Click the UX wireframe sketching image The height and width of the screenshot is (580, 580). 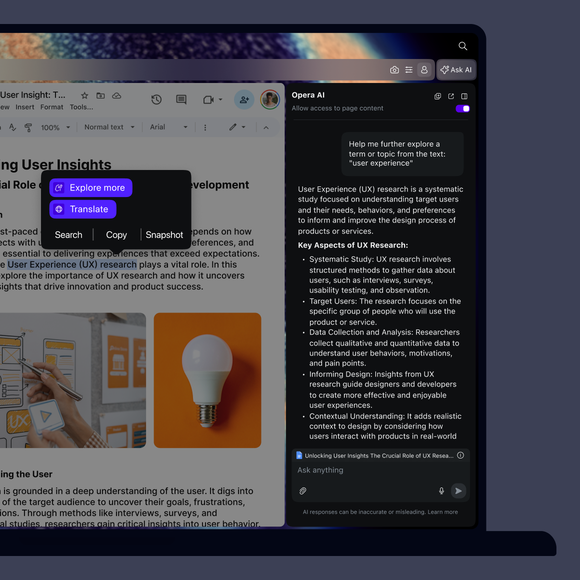tap(73, 380)
